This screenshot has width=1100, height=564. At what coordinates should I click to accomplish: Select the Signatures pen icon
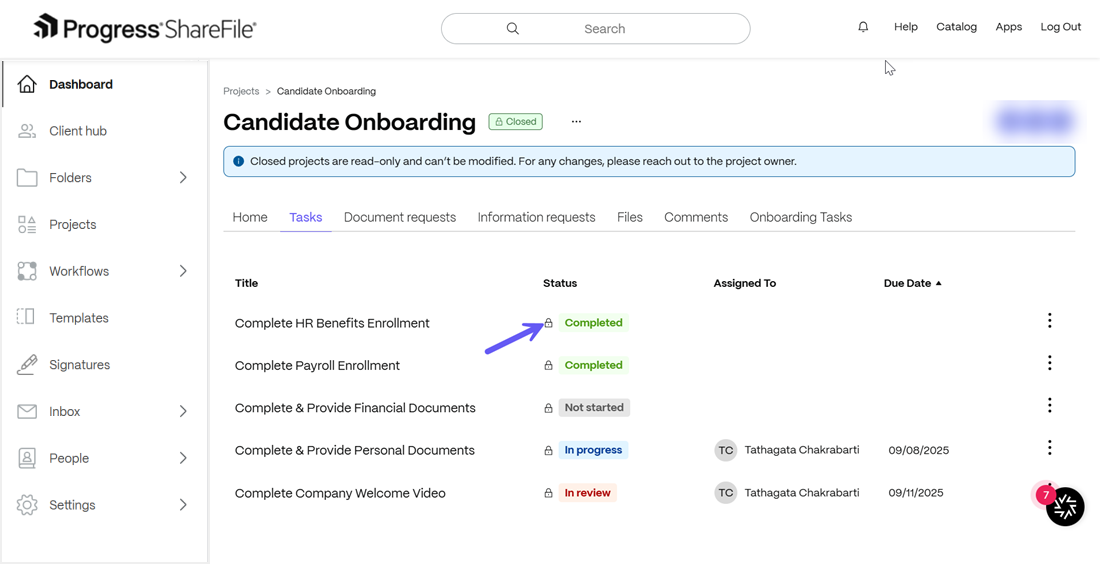click(27, 365)
